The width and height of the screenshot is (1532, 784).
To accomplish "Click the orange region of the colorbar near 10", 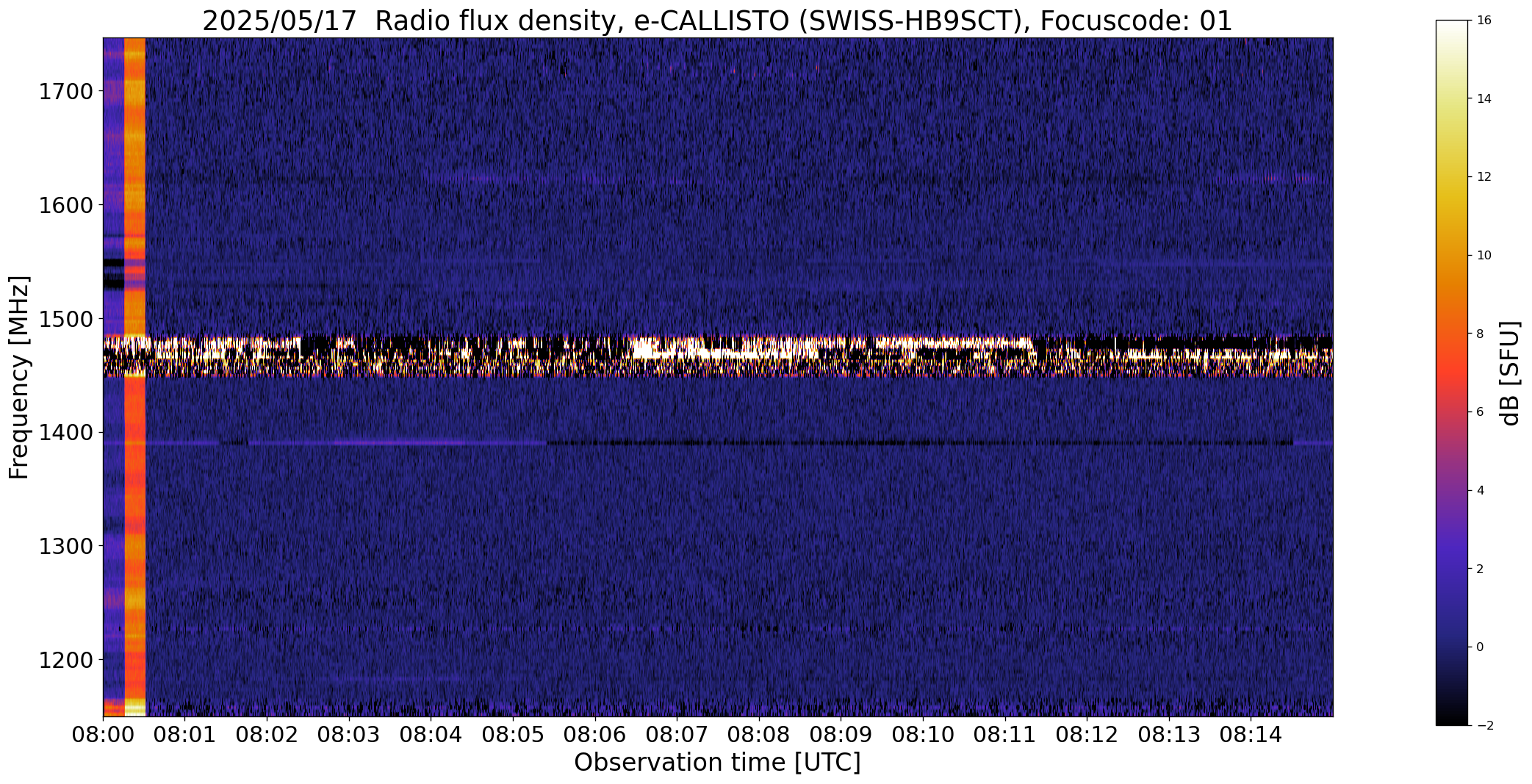I will click(x=1453, y=256).
